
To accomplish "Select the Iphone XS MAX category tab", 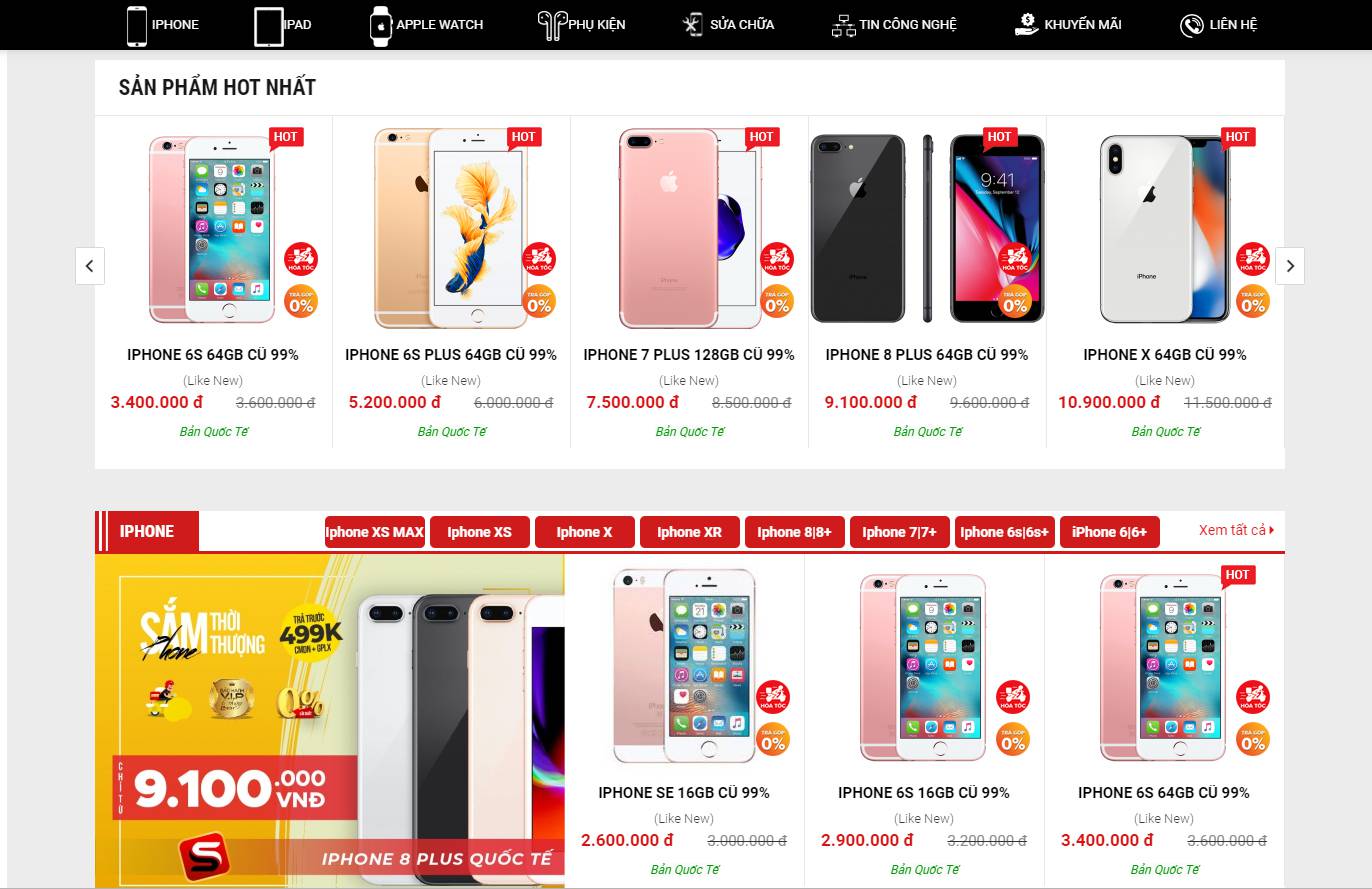I will pos(374,532).
